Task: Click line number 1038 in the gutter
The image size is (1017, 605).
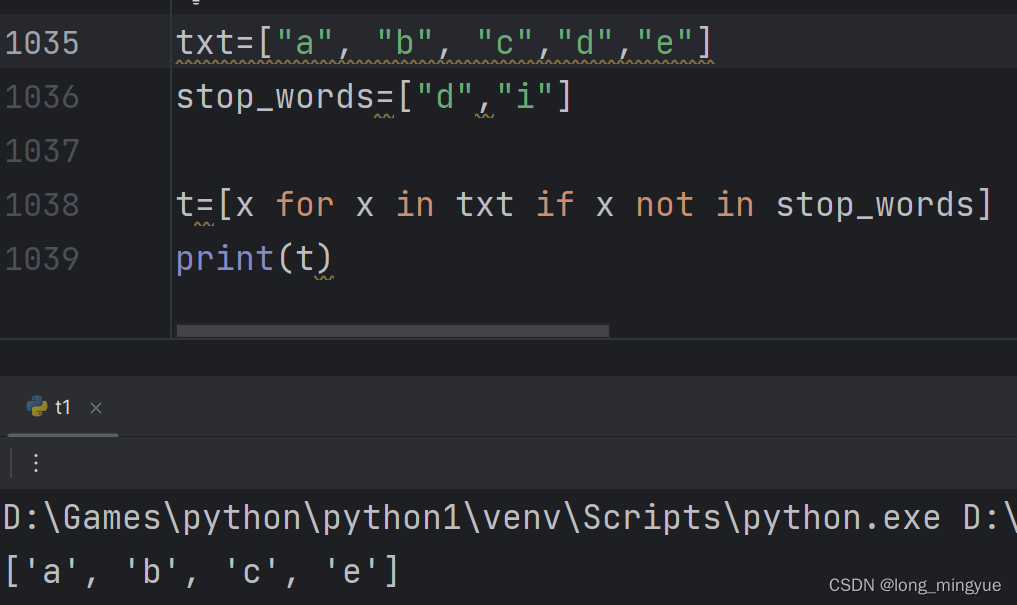Action: pos(42,203)
